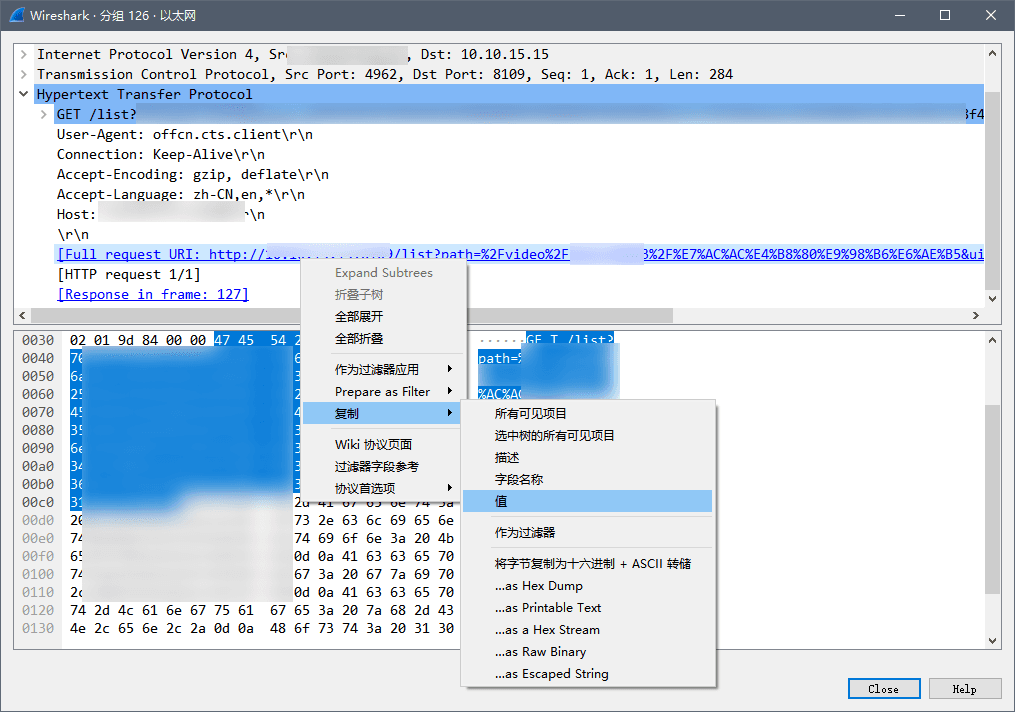The height and width of the screenshot is (712, 1015).
Task: Click the hex pane's vertical scrollbar thumb
Action: click(x=992, y=499)
